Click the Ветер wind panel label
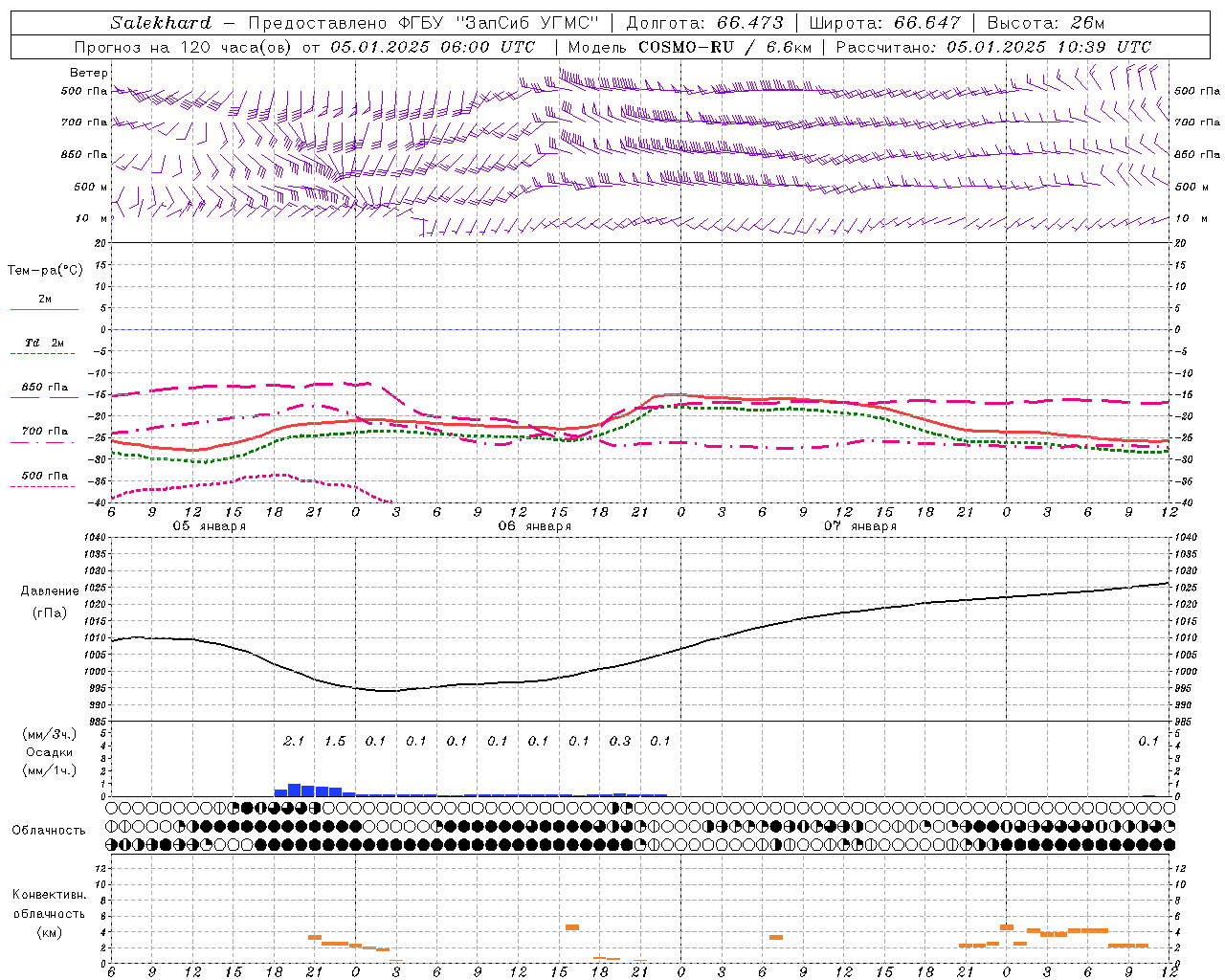Viewport: 1225px width, 980px height. tap(89, 73)
